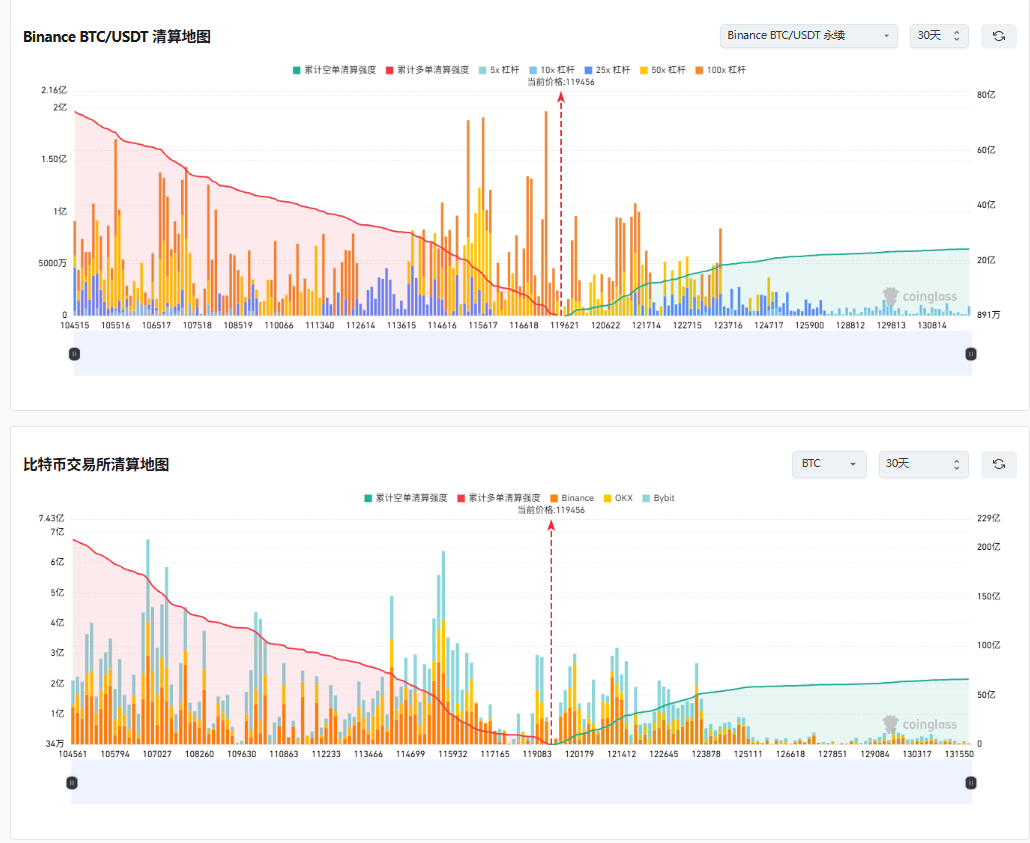Toggle 10x 杠杆 legend item
This screenshot has height=843, width=1030.
point(552,70)
